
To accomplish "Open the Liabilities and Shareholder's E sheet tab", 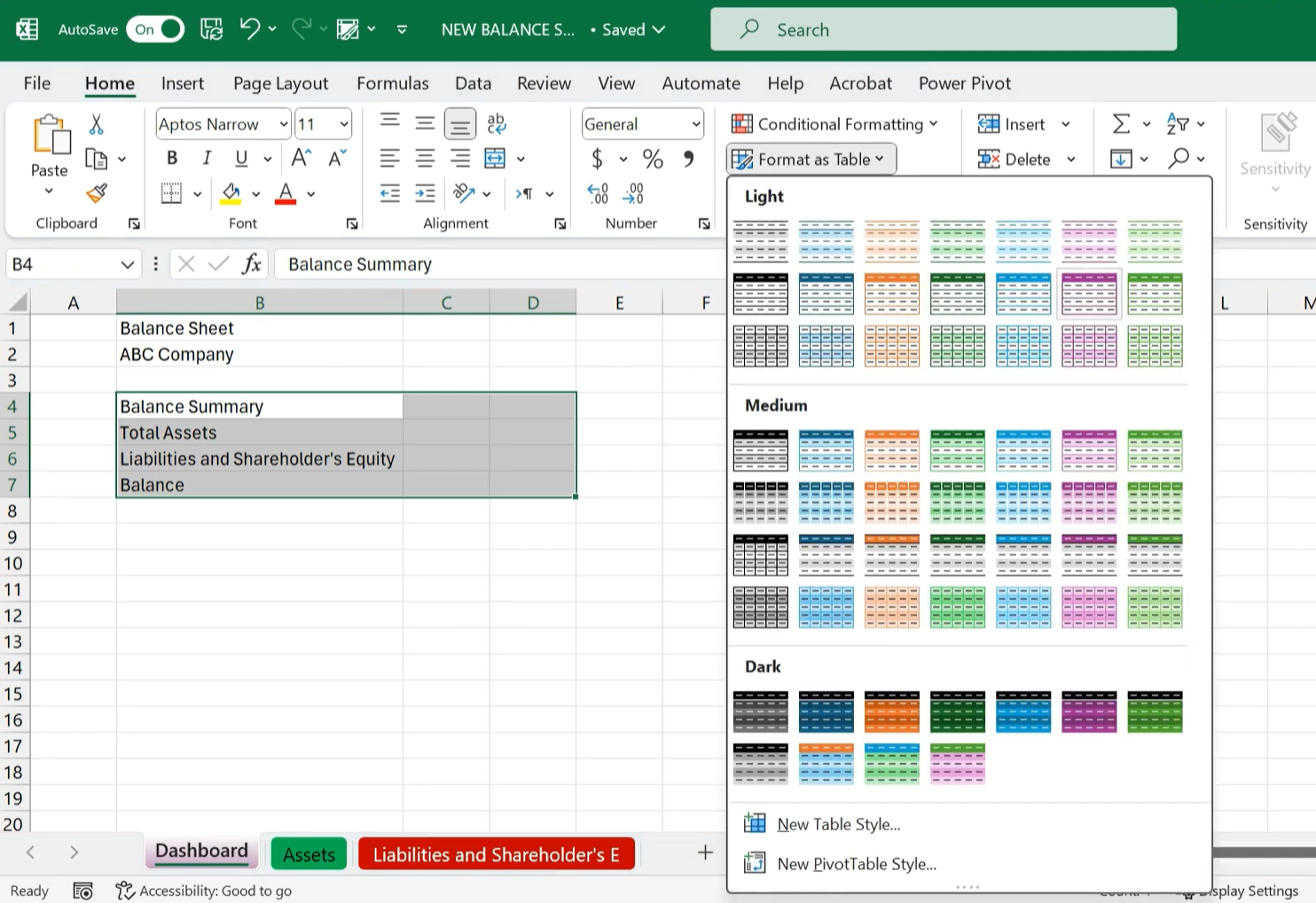I will click(x=497, y=854).
